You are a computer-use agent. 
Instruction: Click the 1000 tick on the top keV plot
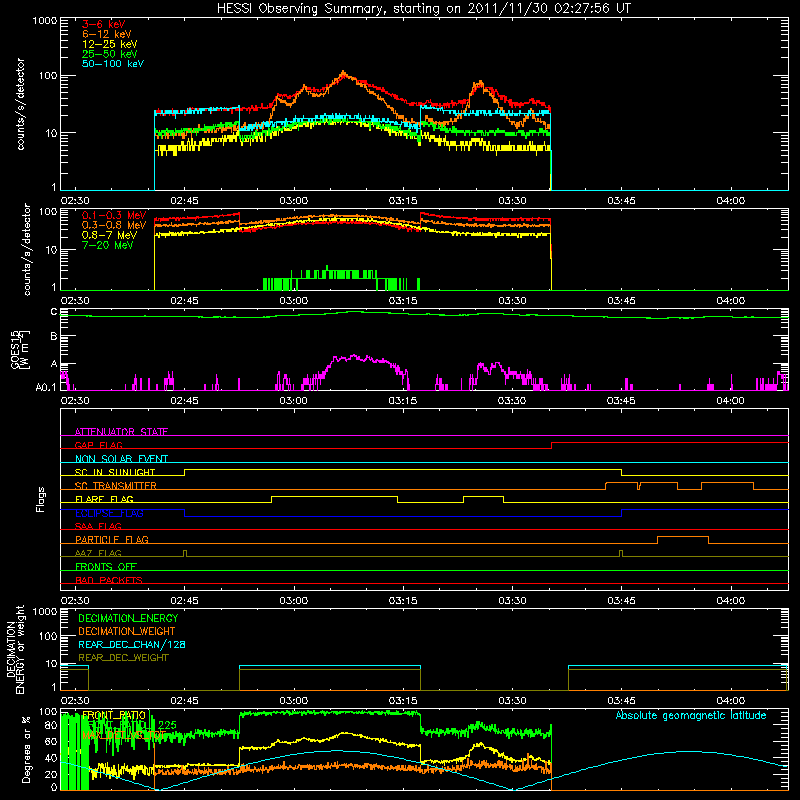coord(45,21)
